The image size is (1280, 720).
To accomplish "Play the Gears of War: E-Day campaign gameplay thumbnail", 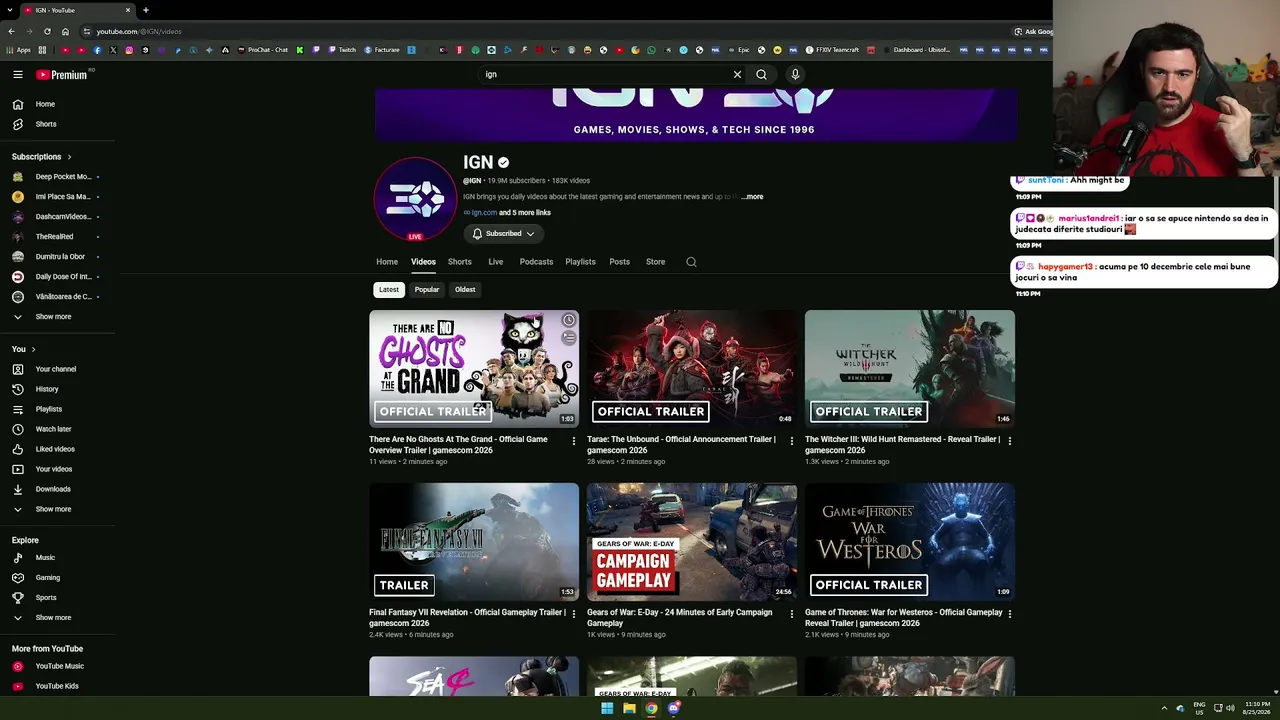I will tap(692, 542).
